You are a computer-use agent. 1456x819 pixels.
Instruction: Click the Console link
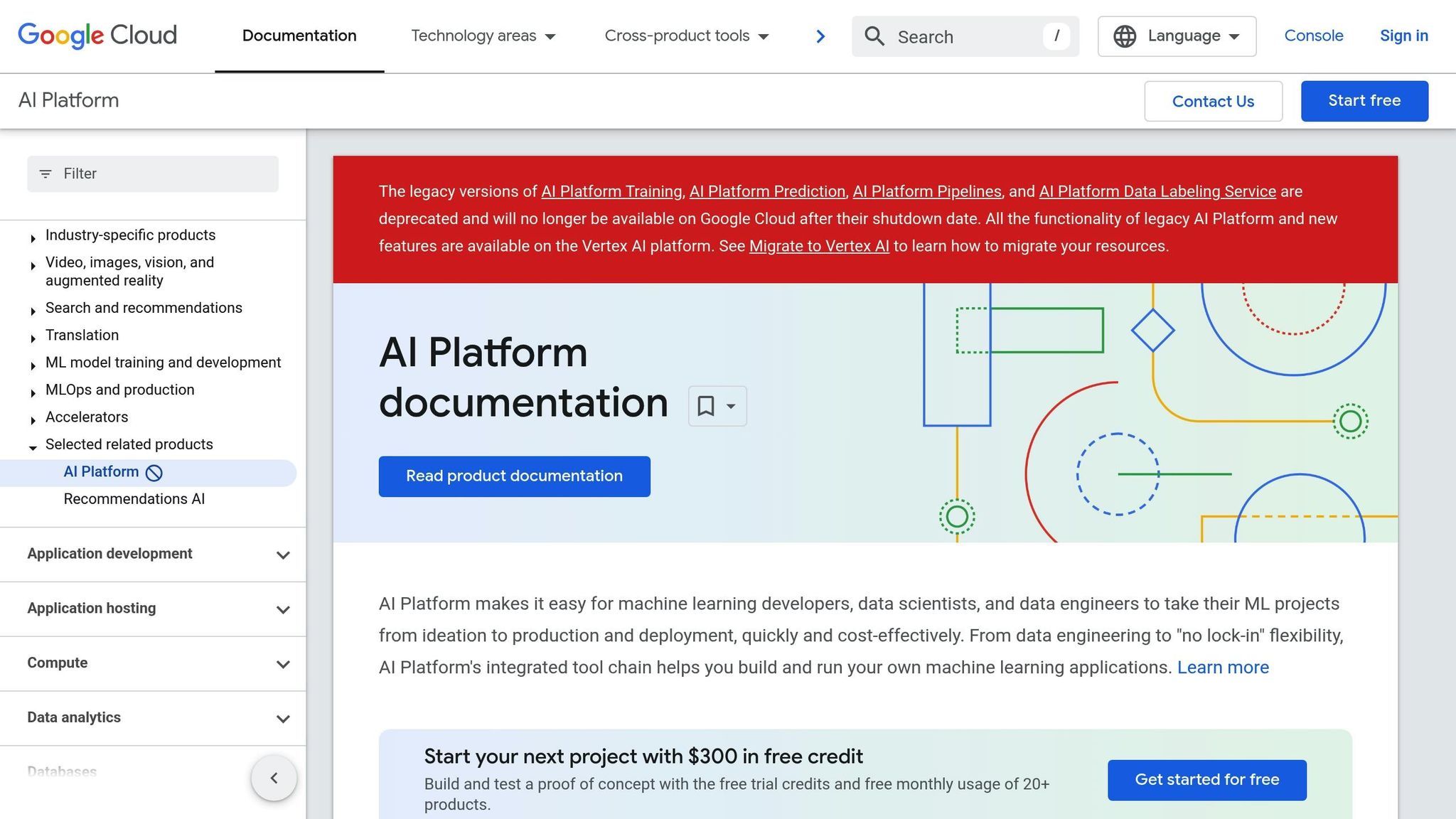point(1314,36)
